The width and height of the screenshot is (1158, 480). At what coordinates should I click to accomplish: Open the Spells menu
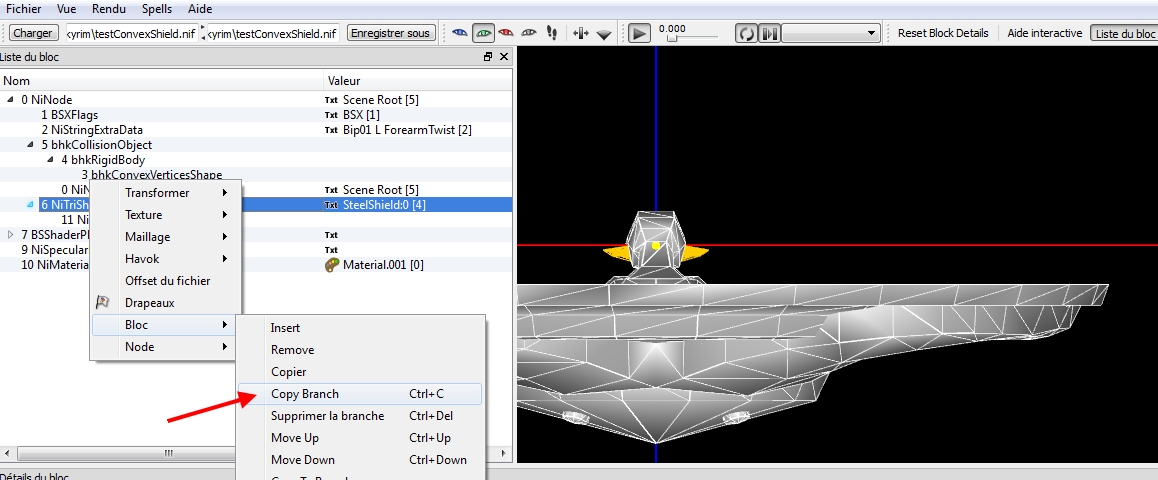157,9
